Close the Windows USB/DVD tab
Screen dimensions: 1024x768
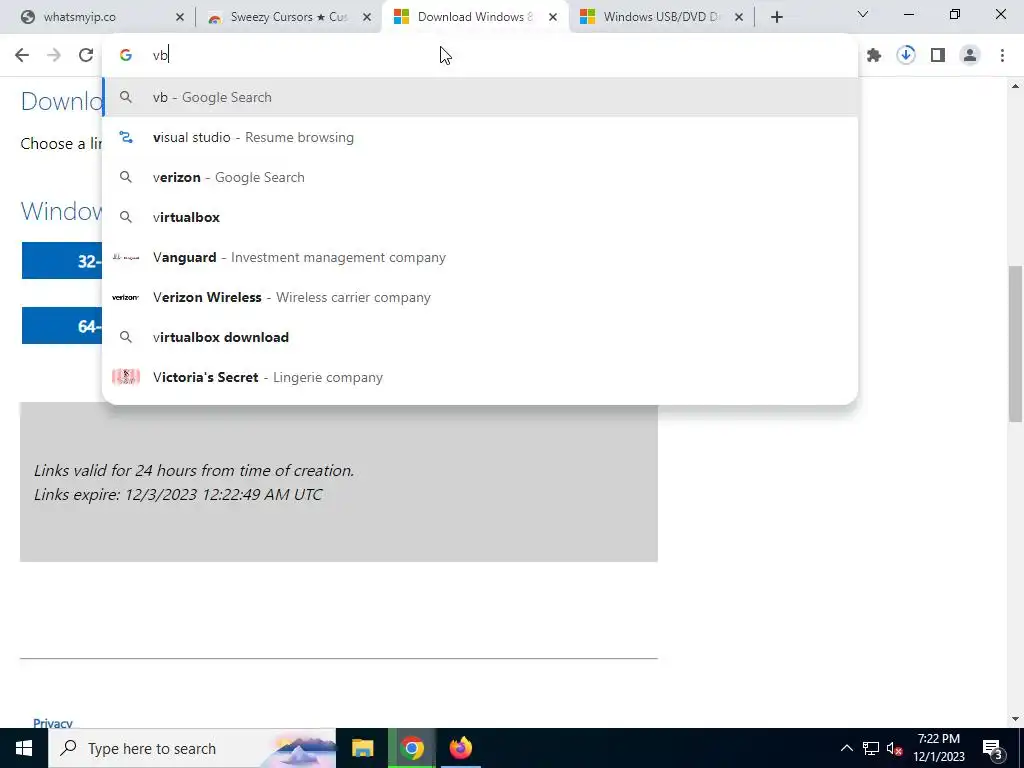click(739, 18)
